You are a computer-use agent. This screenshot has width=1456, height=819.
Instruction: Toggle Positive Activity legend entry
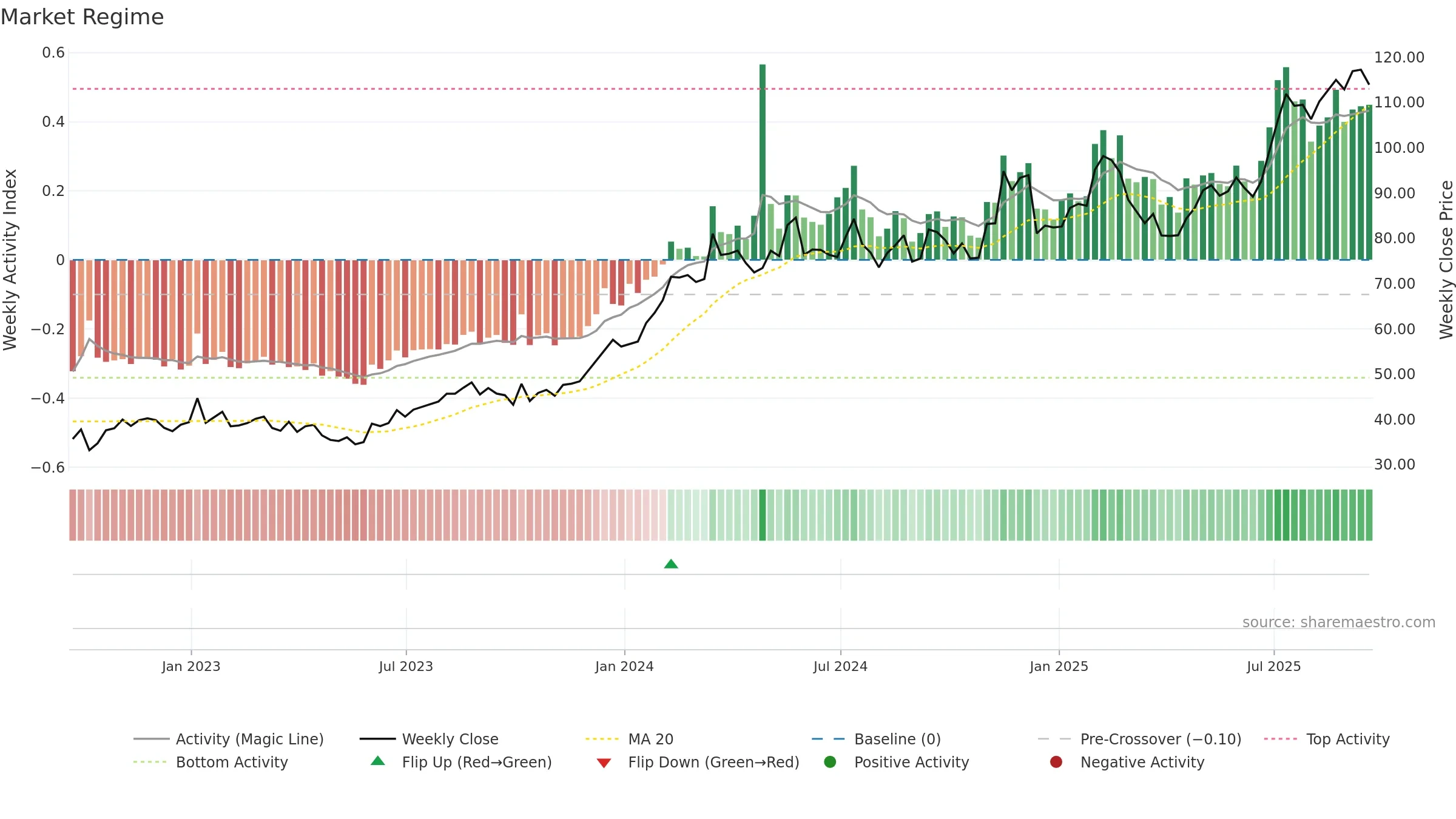[x=897, y=762]
